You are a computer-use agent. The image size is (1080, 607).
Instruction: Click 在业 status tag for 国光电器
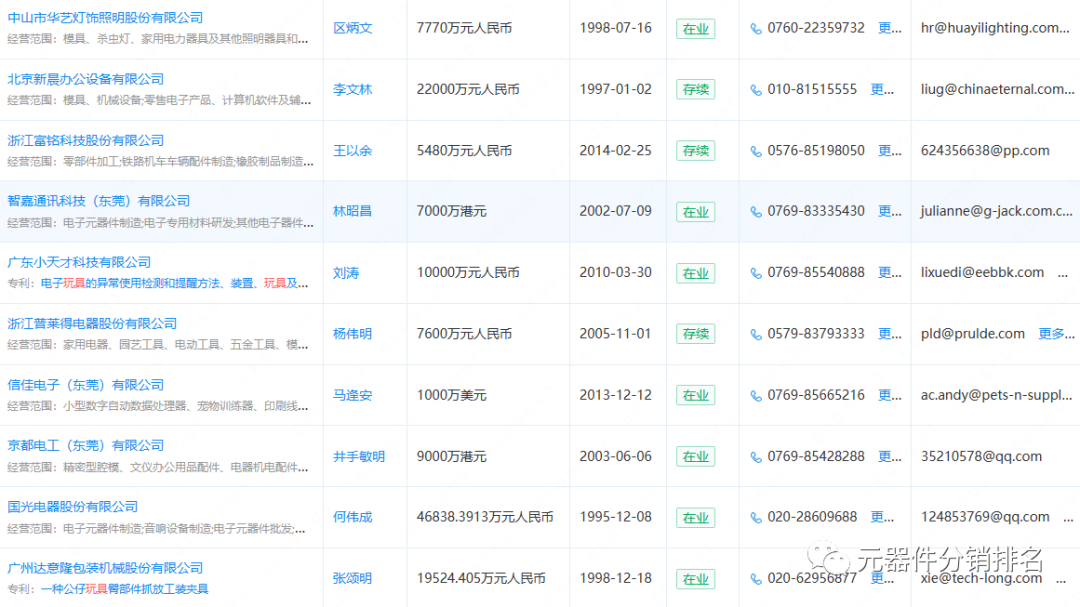[x=696, y=518]
